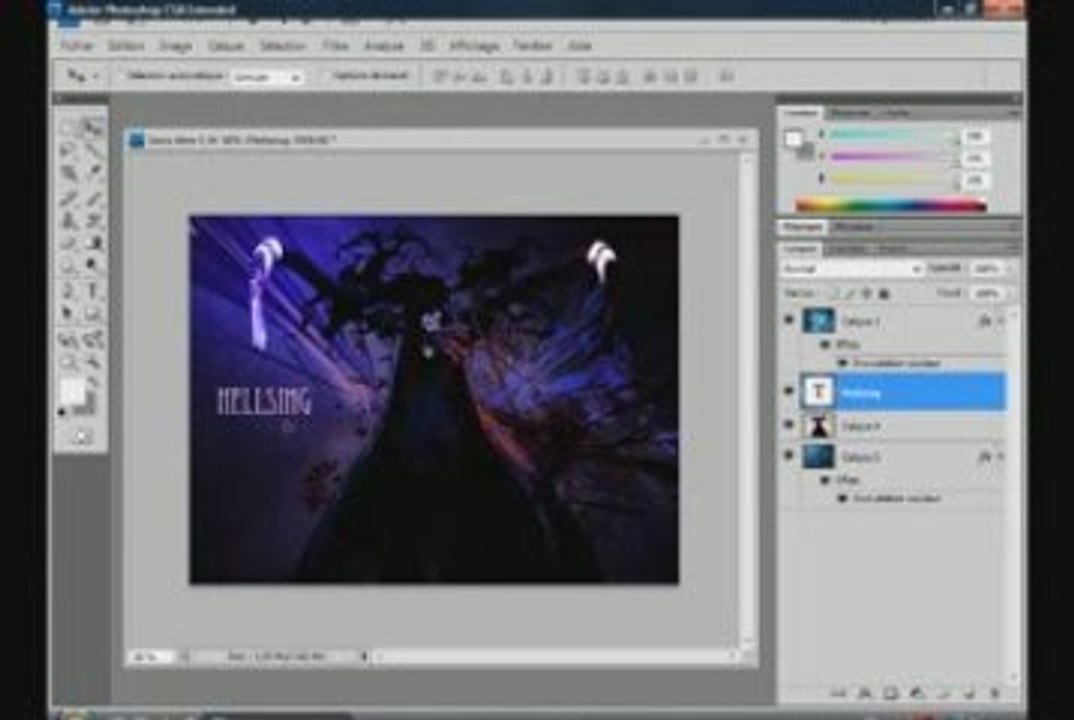Switch to the Couches tab
The height and width of the screenshot is (720, 1074).
[x=848, y=249]
